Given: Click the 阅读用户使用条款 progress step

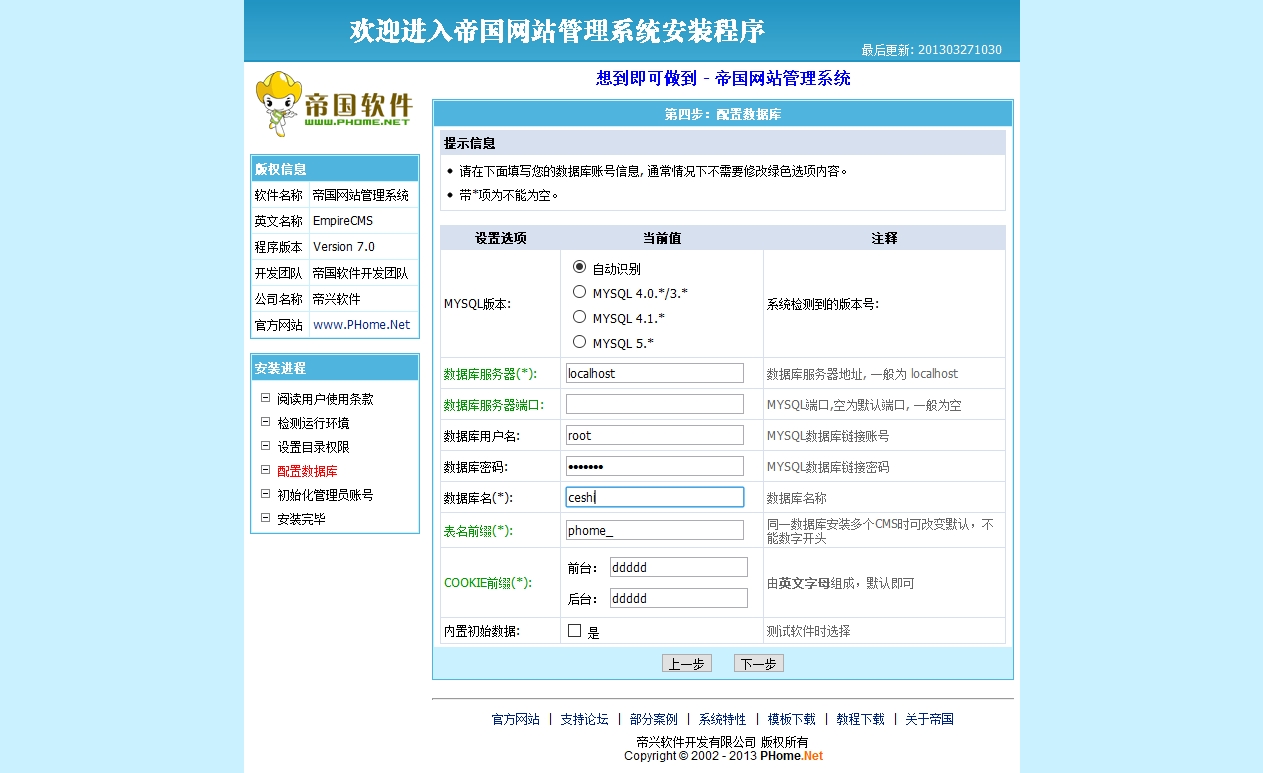Looking at the screenshot, I should 325,399.
